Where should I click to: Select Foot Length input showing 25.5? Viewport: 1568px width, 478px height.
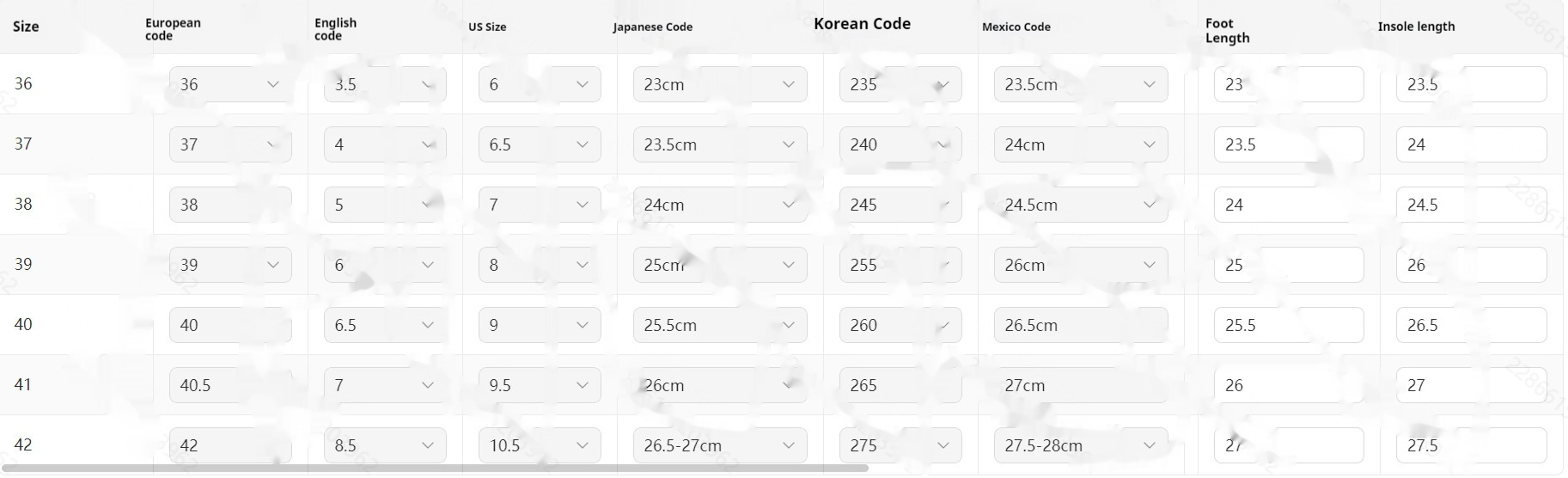click(1289, 325)
